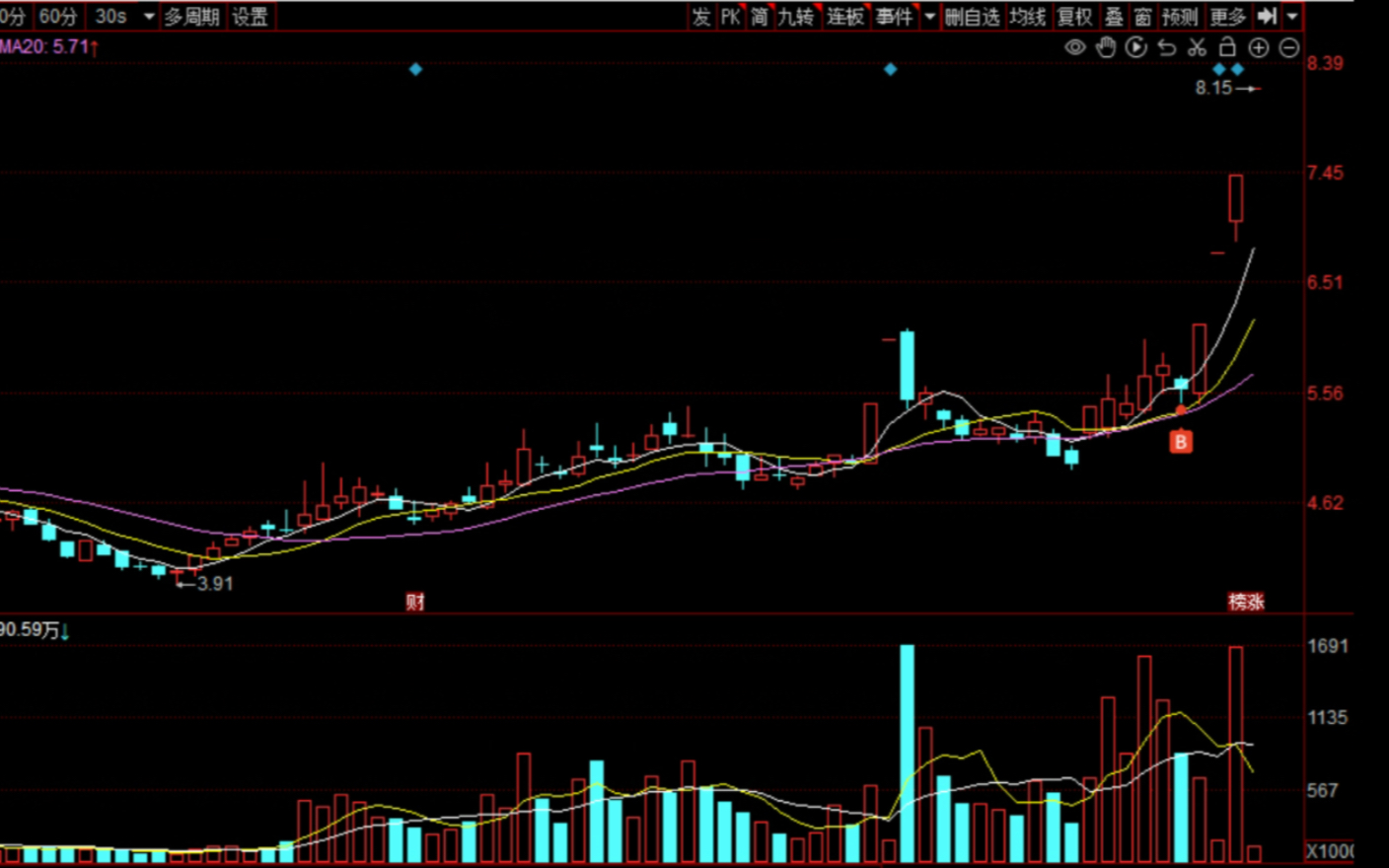This screenshot has height=868, width=1389.
Task: Click the MA20: 5.71 indicator label
Action: (49, 46)
